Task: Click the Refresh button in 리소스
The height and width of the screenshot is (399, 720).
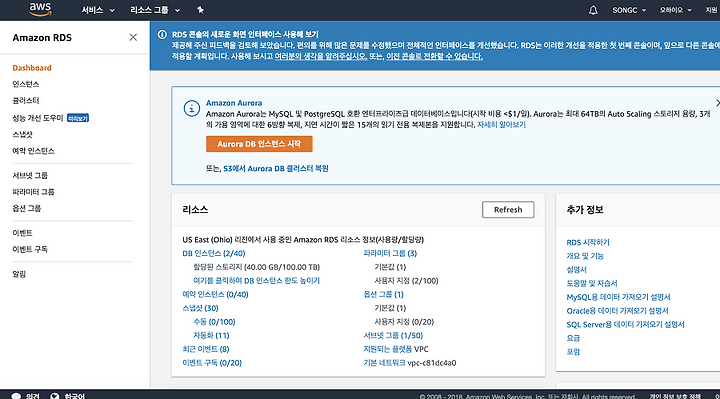Action: [508, 209]
